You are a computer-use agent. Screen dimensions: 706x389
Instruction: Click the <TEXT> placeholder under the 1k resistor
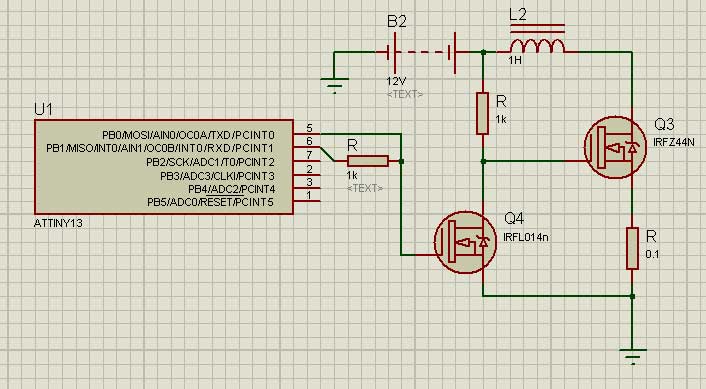[x=365, y=188]
